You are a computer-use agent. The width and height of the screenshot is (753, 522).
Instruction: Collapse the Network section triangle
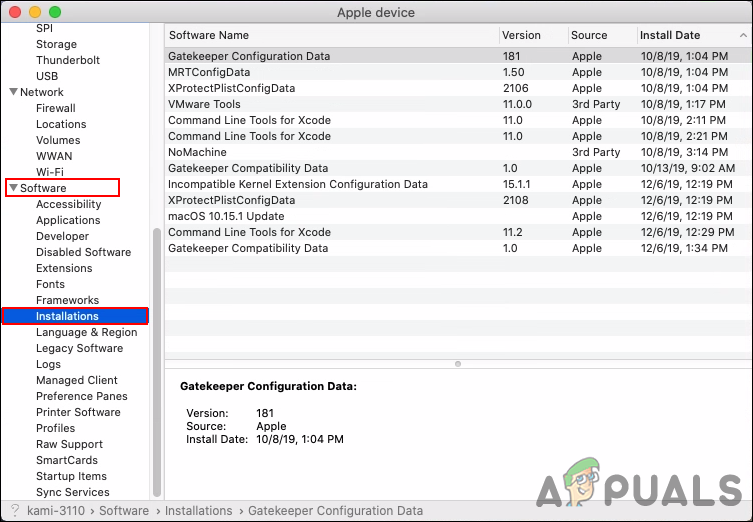point(13,92)
